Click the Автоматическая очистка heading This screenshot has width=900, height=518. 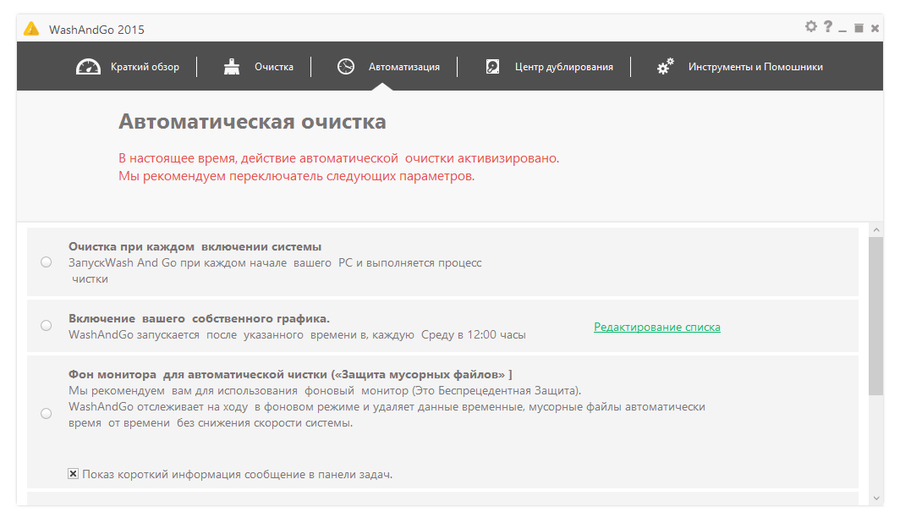252,122
